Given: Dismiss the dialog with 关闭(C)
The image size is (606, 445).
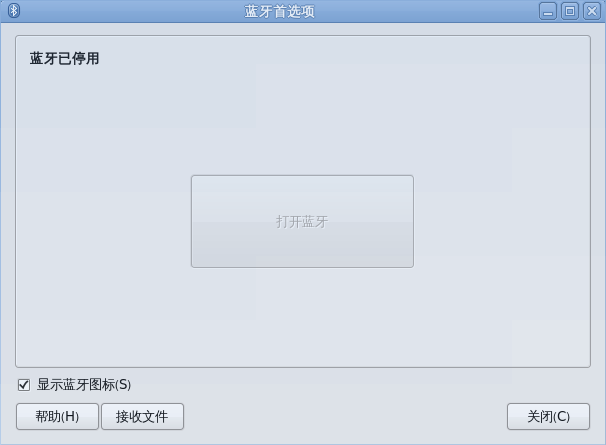Looking at the screenshot, I should pos(548,416).
